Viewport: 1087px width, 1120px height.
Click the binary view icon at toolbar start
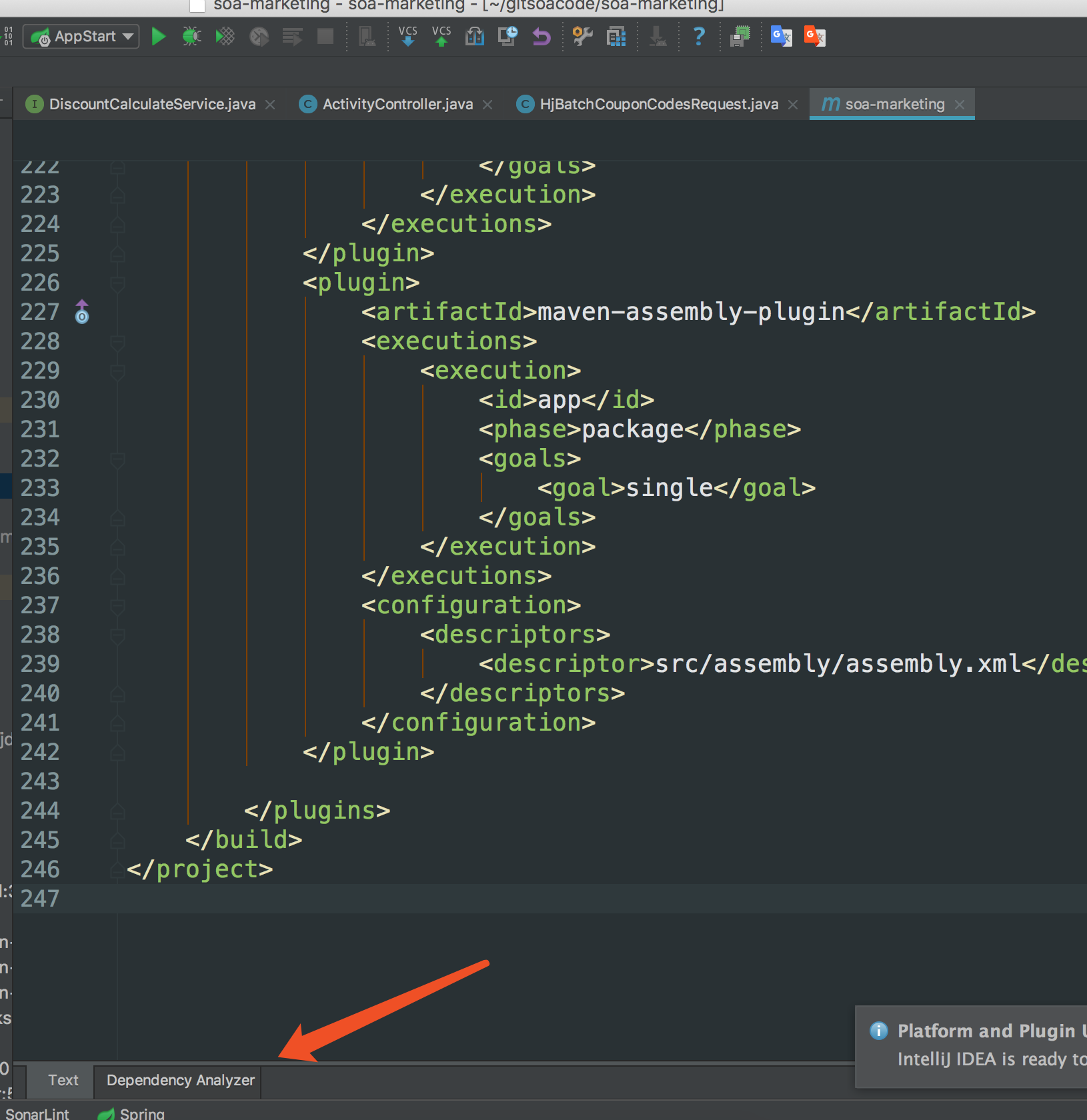7,36
